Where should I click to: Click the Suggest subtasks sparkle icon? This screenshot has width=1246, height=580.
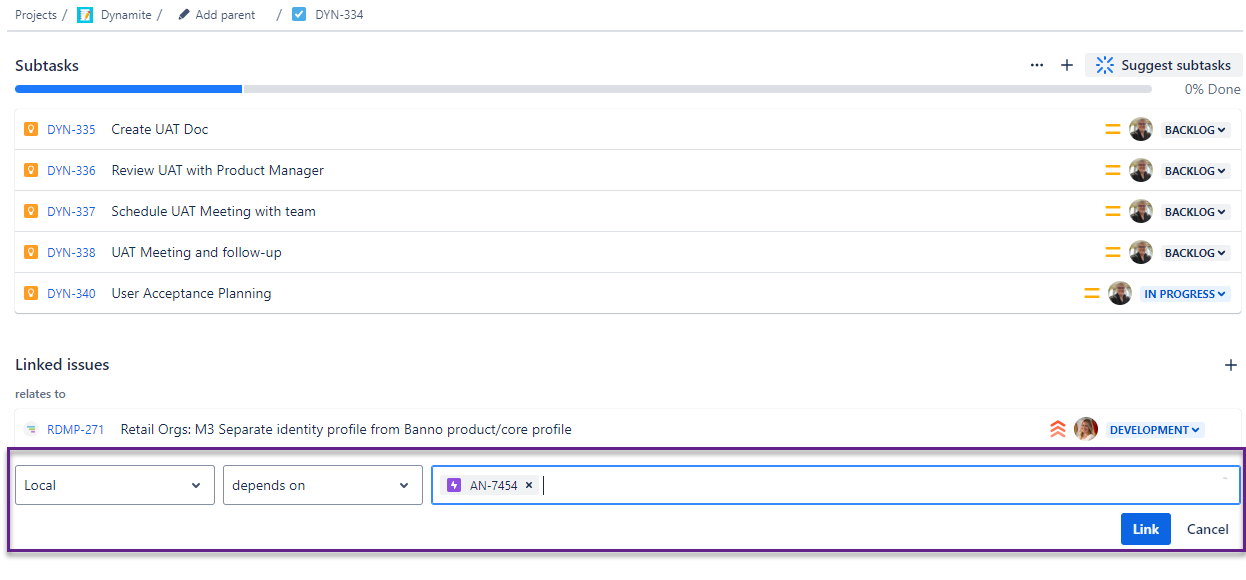click(1105, 64)
